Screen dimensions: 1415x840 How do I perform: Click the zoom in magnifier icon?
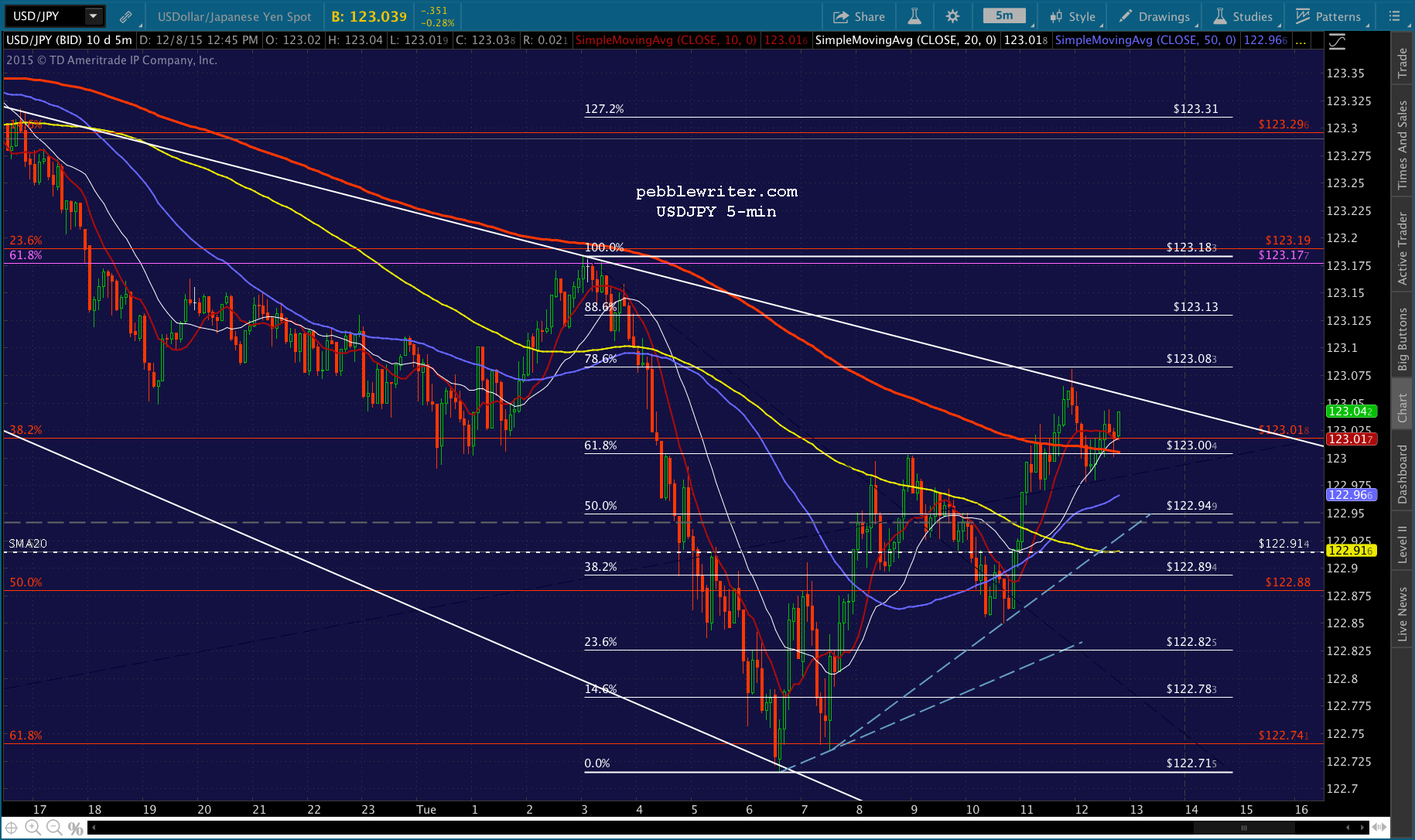32,828
